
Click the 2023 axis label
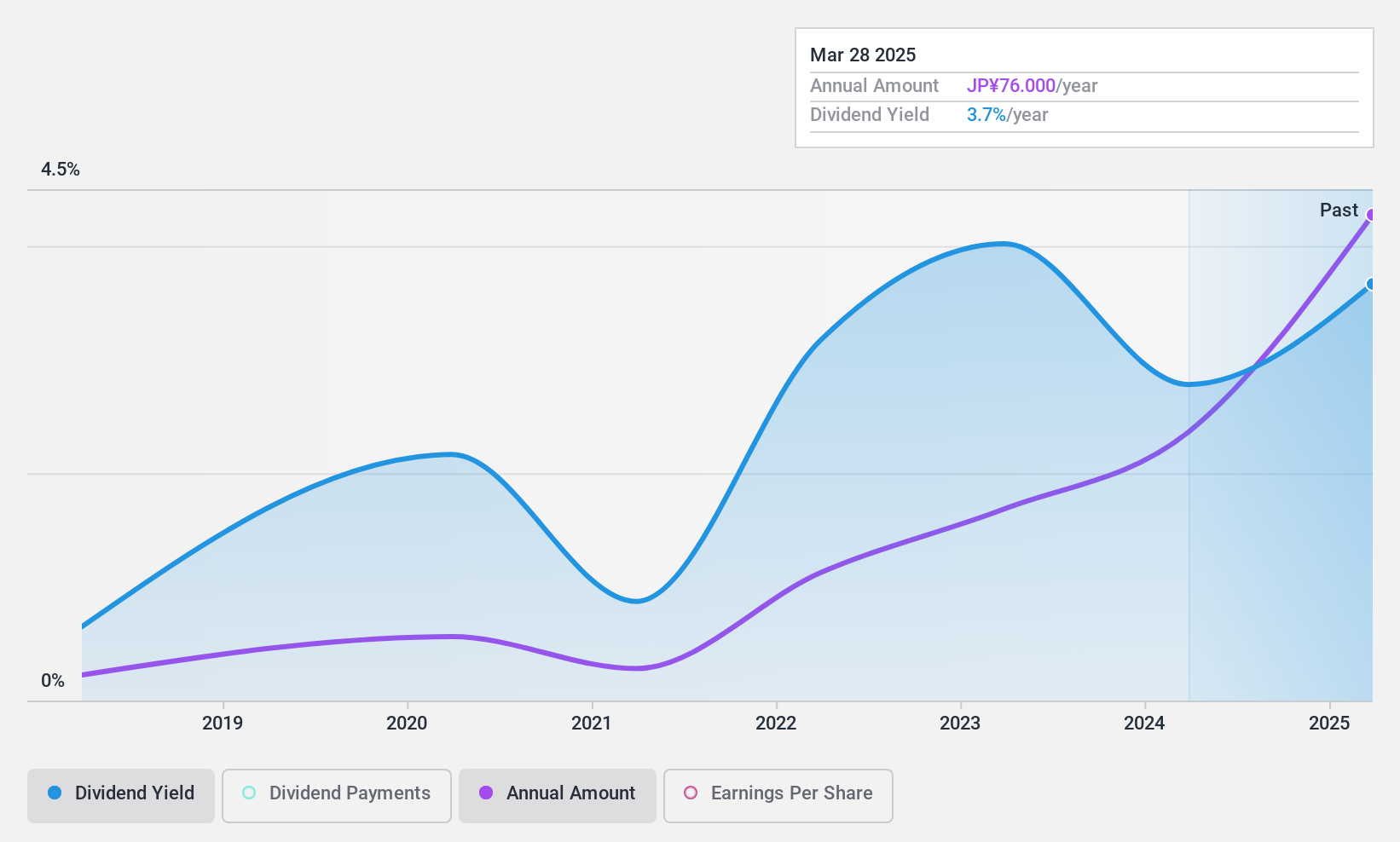pos(960,724)
